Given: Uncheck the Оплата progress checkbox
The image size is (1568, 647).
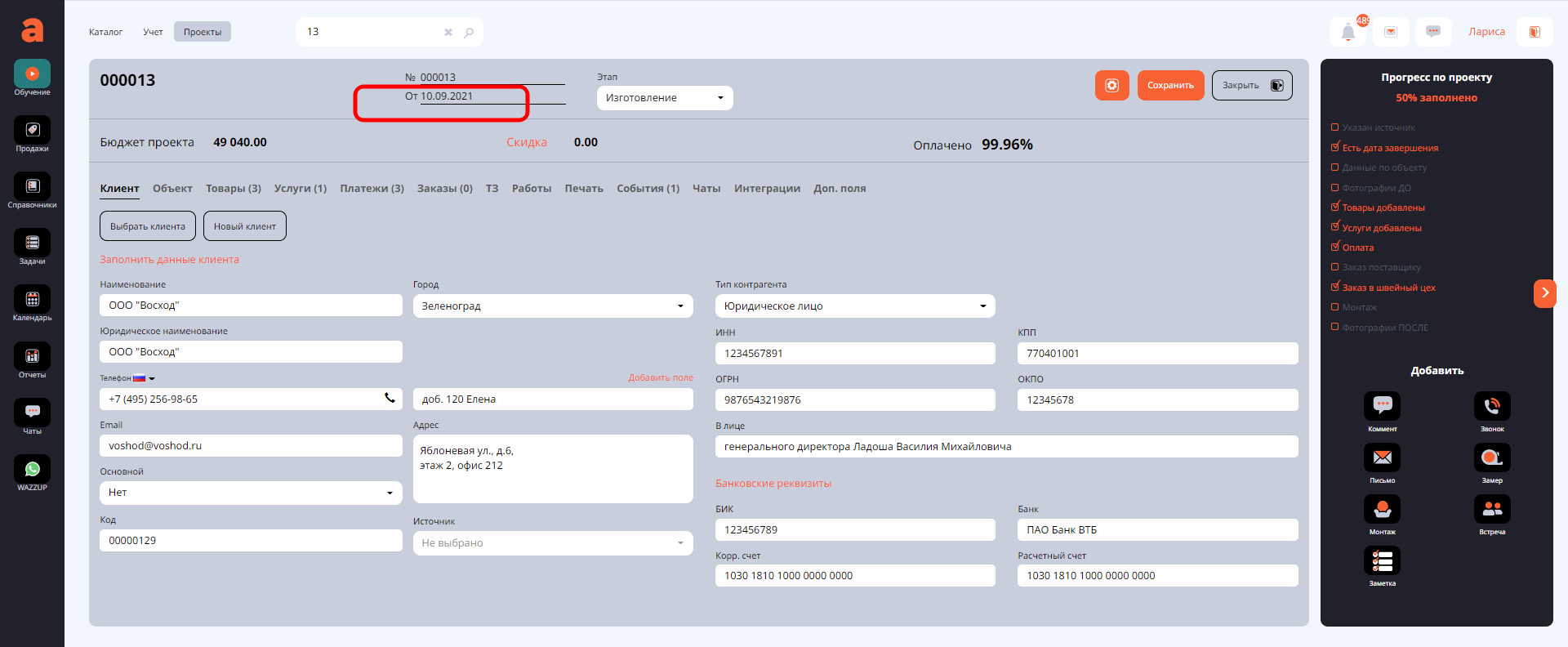Looking at the screenshot, I should (1335, 247).
